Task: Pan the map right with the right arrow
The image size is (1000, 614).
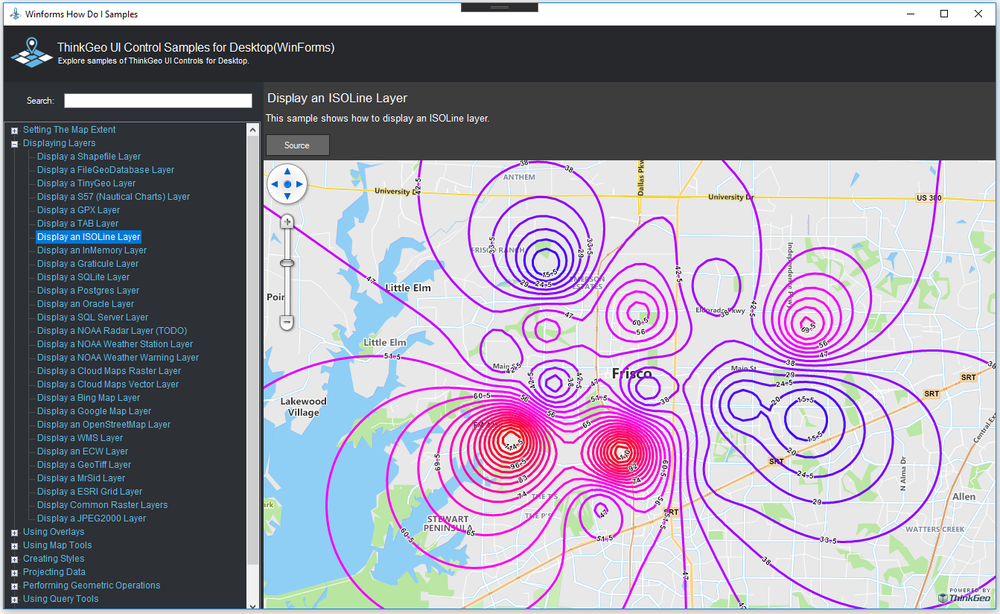Action: pyautogui.click(x=299, y=184)
